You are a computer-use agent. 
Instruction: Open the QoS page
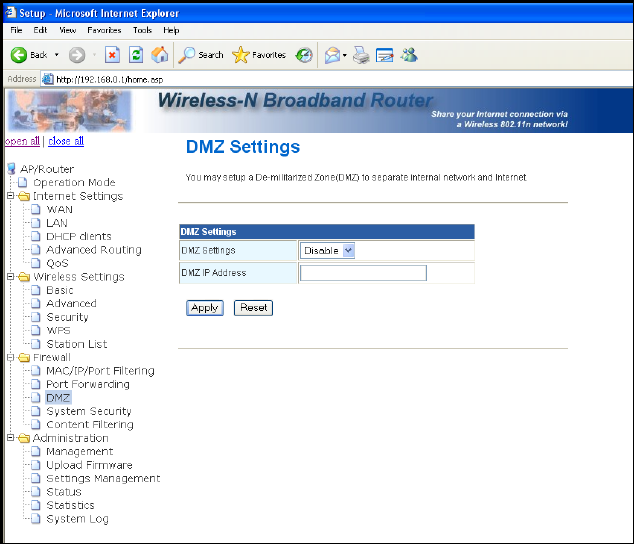(x=57, y=263)
